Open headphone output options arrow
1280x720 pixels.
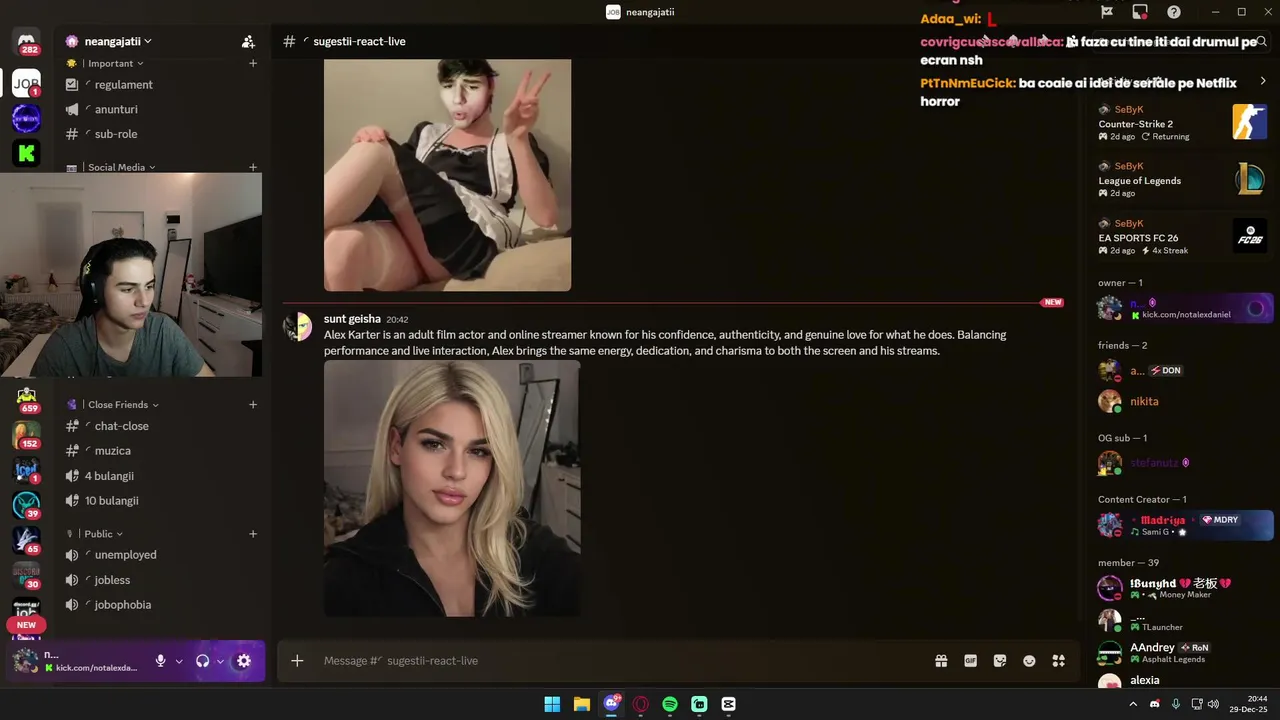(220, 661)
